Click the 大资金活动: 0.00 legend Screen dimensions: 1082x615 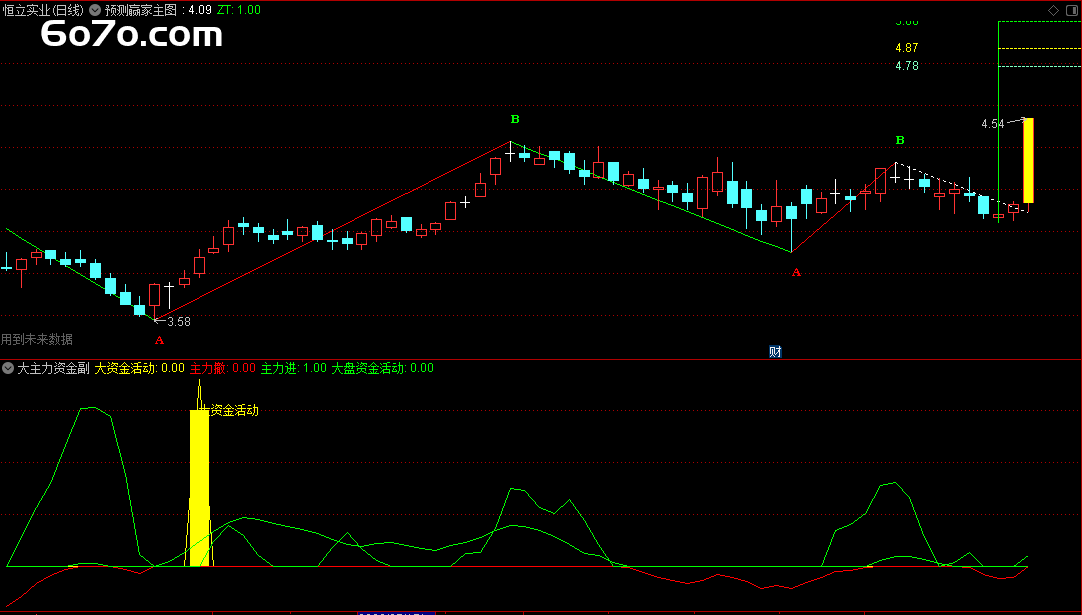[x=139, y=368]
